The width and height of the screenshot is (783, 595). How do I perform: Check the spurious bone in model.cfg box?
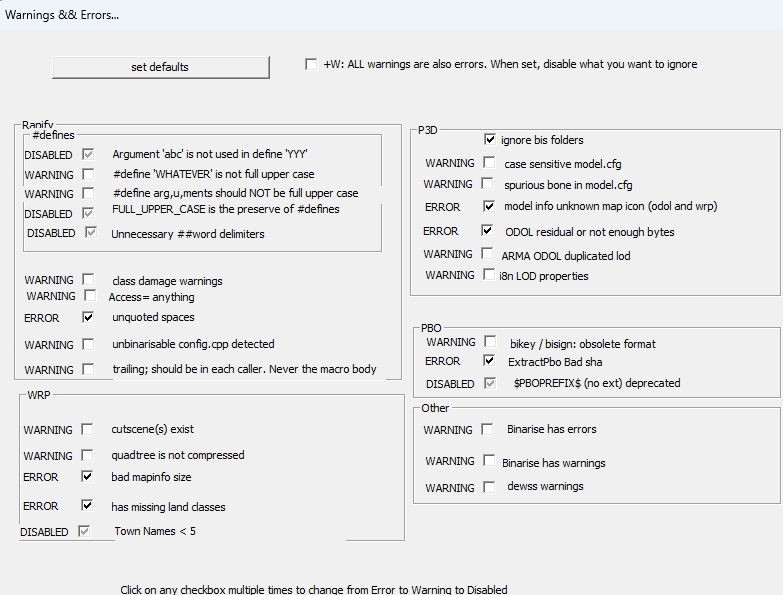coord(489,184)
